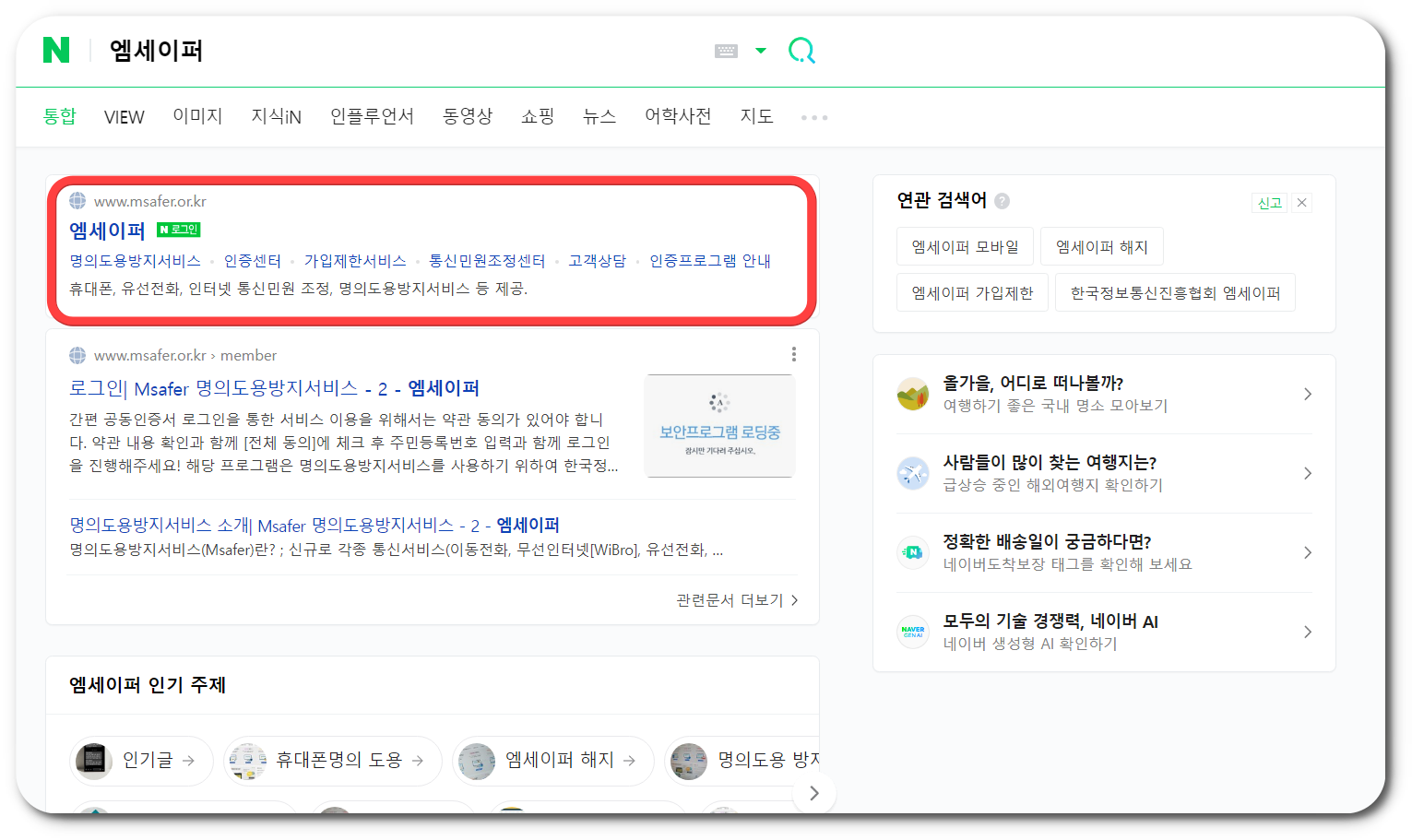Screen dimensions: 1412x840
Task: Open the keyboard input dropdown arrow
Action: click(760, 51)
